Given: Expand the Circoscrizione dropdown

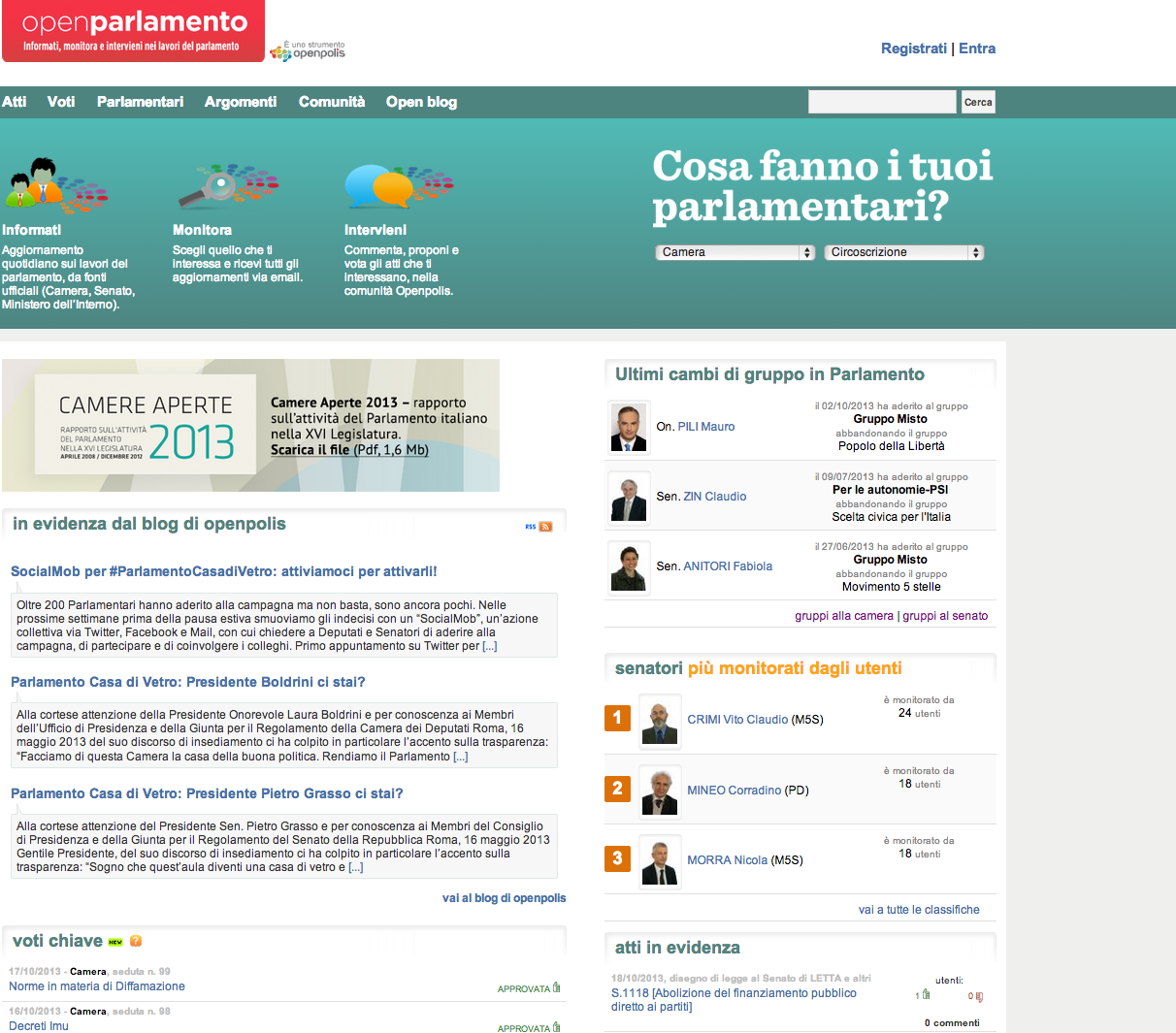Looking at the screenshot, I should [903, 252].
